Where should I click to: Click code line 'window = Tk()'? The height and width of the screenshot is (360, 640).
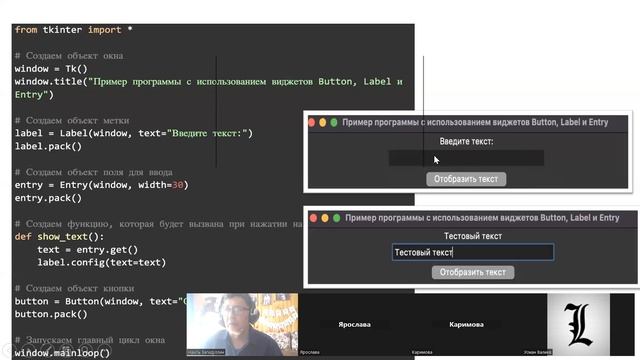point(51,69)
